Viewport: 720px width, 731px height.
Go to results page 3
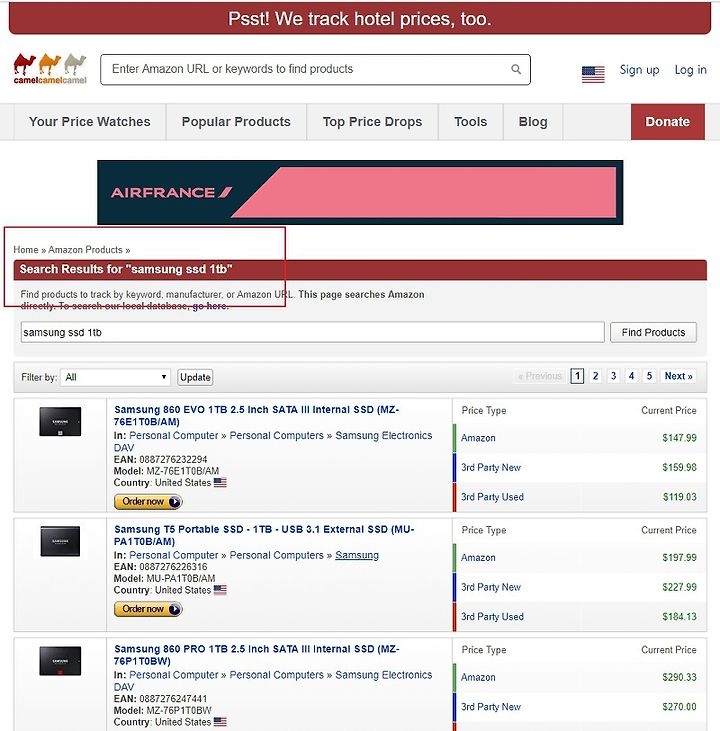613,376
